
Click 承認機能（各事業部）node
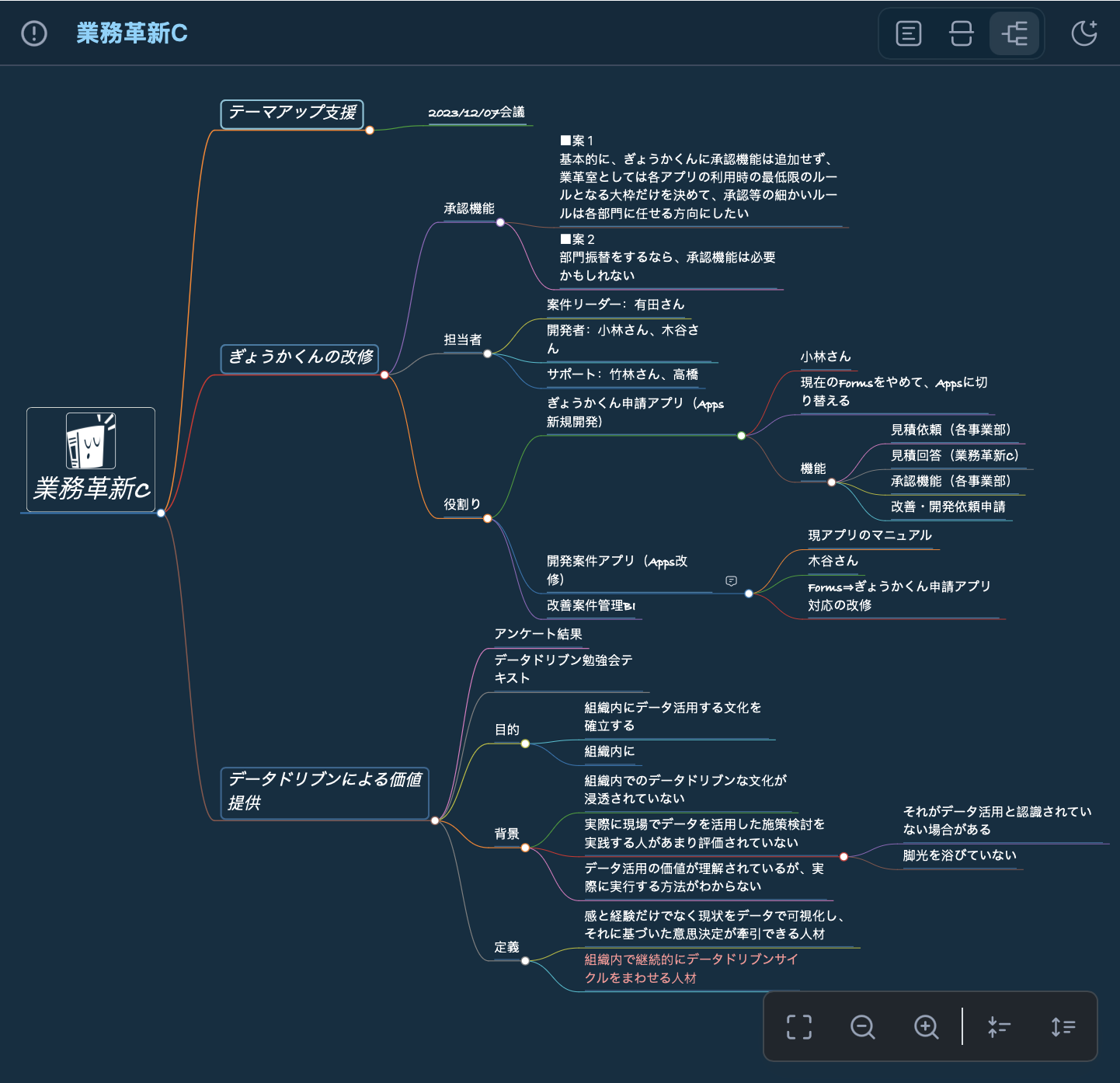tap(954, 481)
